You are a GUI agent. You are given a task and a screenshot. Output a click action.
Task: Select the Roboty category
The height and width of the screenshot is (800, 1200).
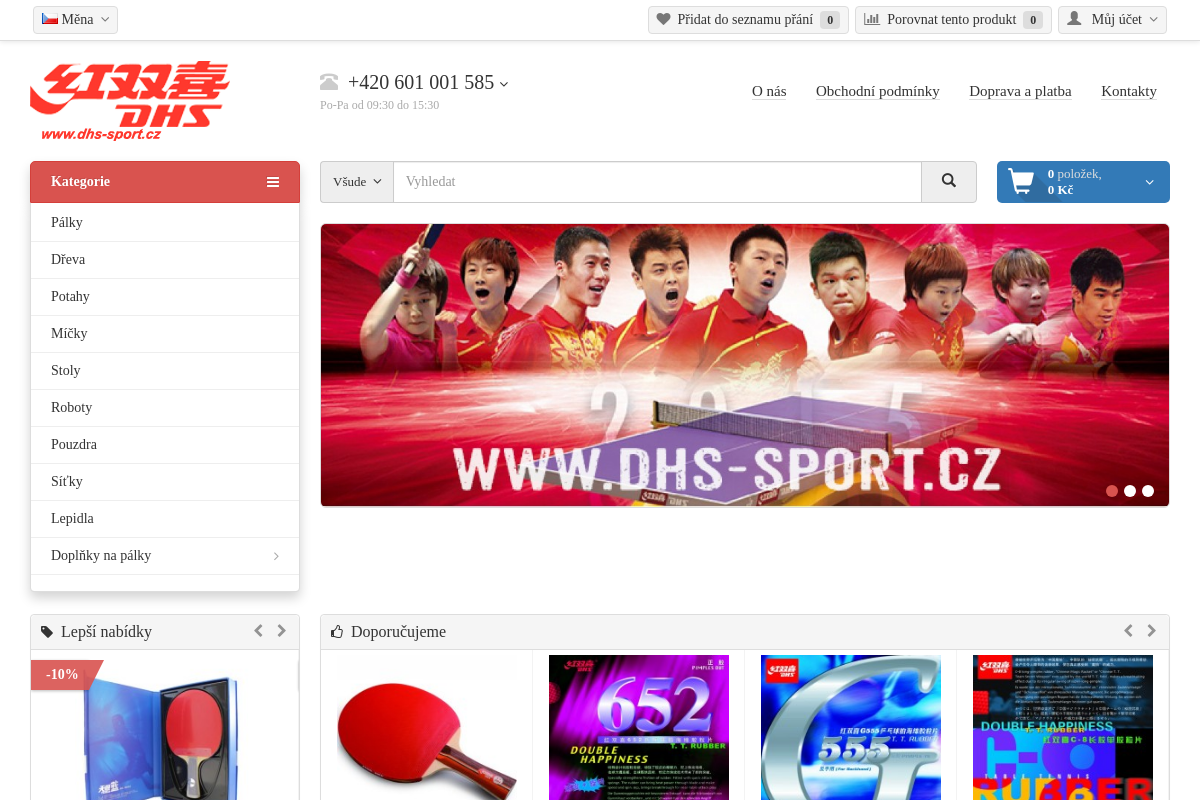[x=165, y=408]
